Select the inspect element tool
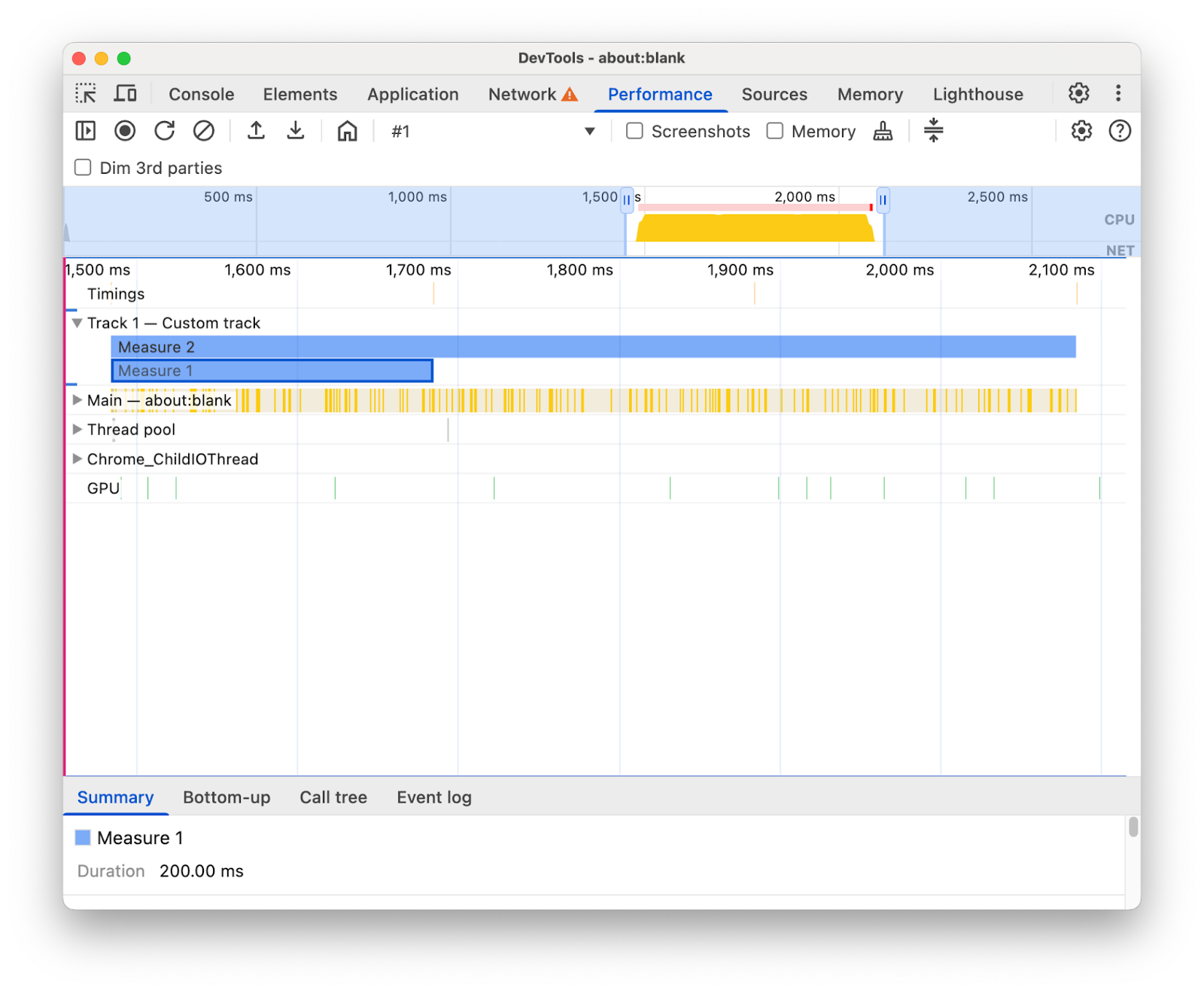 tap(87, 93)
